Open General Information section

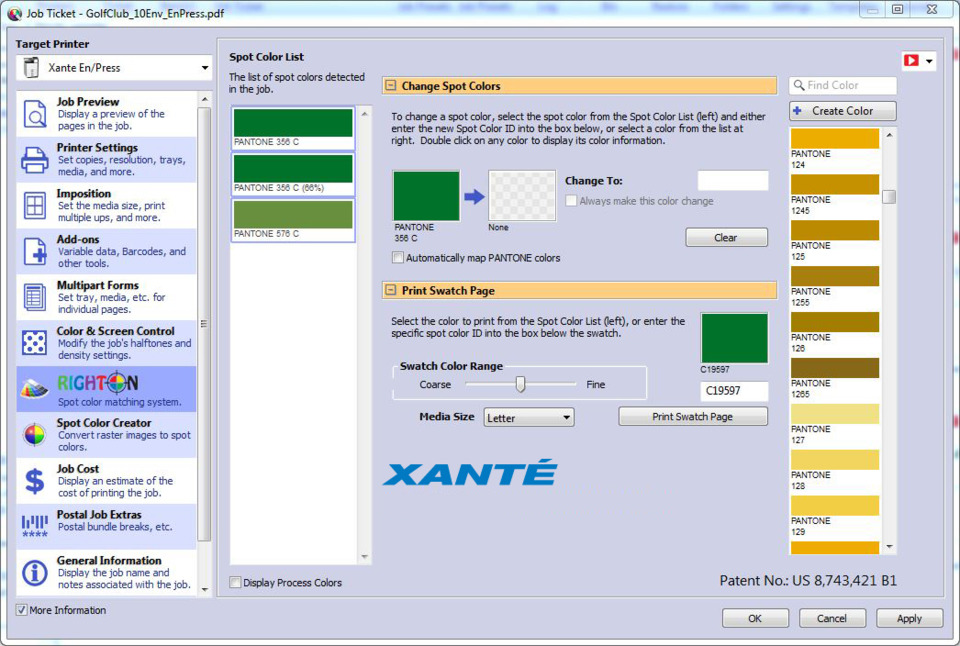107,573
